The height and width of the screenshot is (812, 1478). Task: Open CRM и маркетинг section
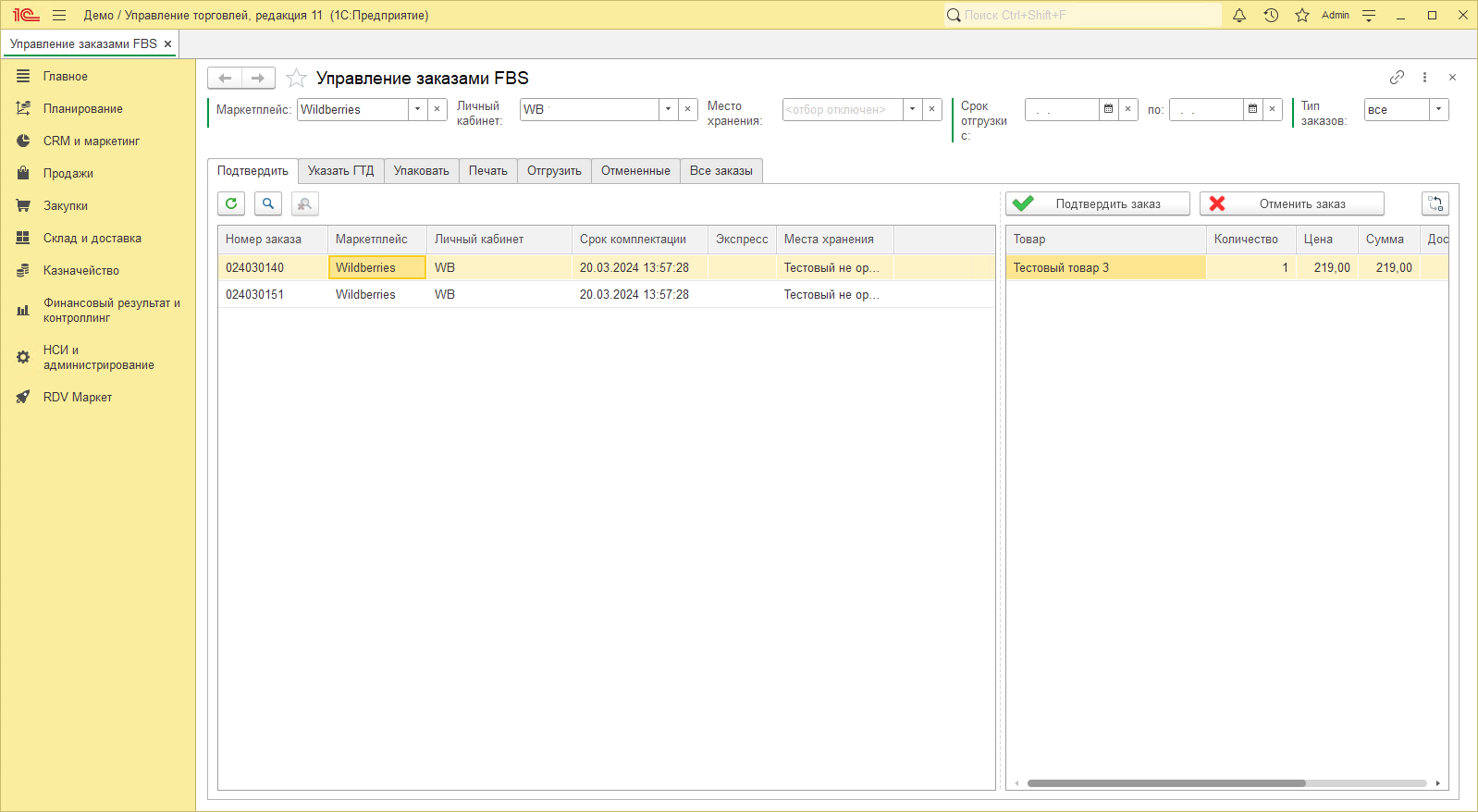98,141
